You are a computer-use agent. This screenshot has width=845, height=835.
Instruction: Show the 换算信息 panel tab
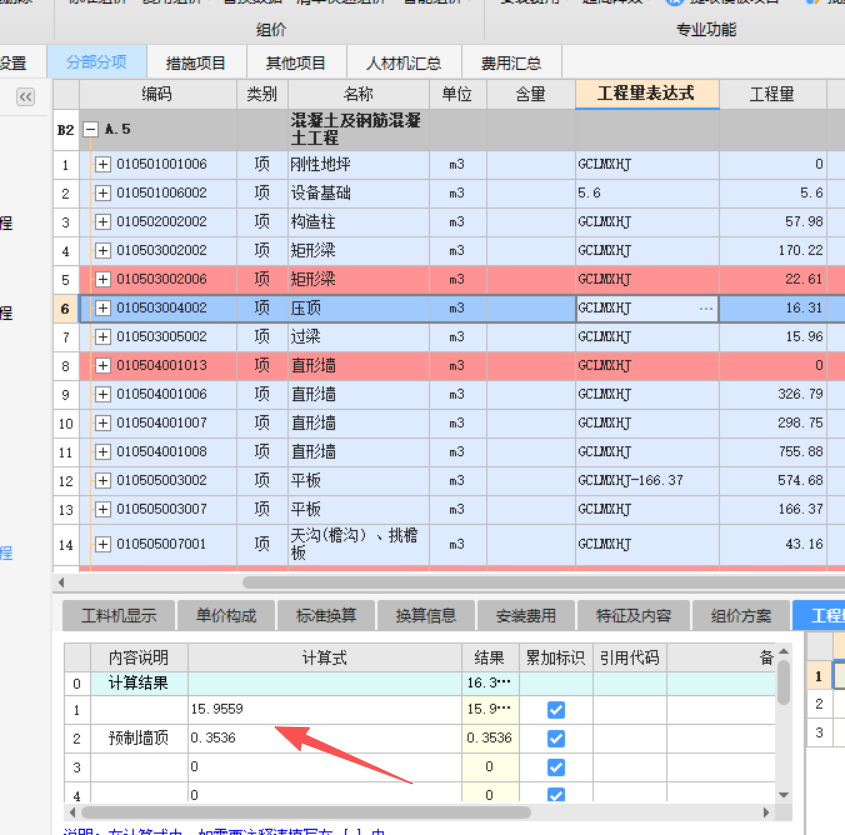(426, 616)
